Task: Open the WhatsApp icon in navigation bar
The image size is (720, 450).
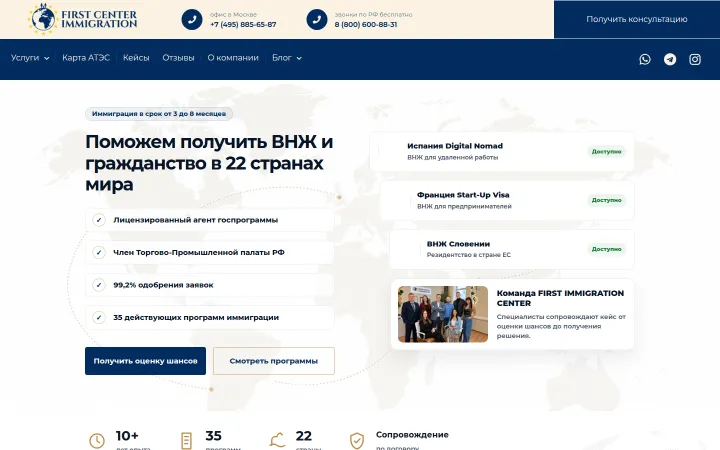Action: point(645,59)
